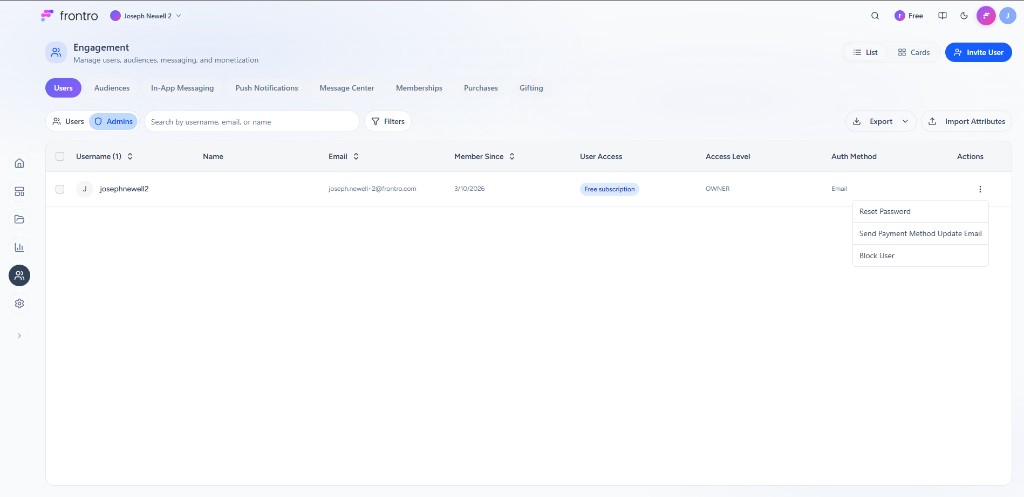Click the Free subscription badge

click(609, 189)
